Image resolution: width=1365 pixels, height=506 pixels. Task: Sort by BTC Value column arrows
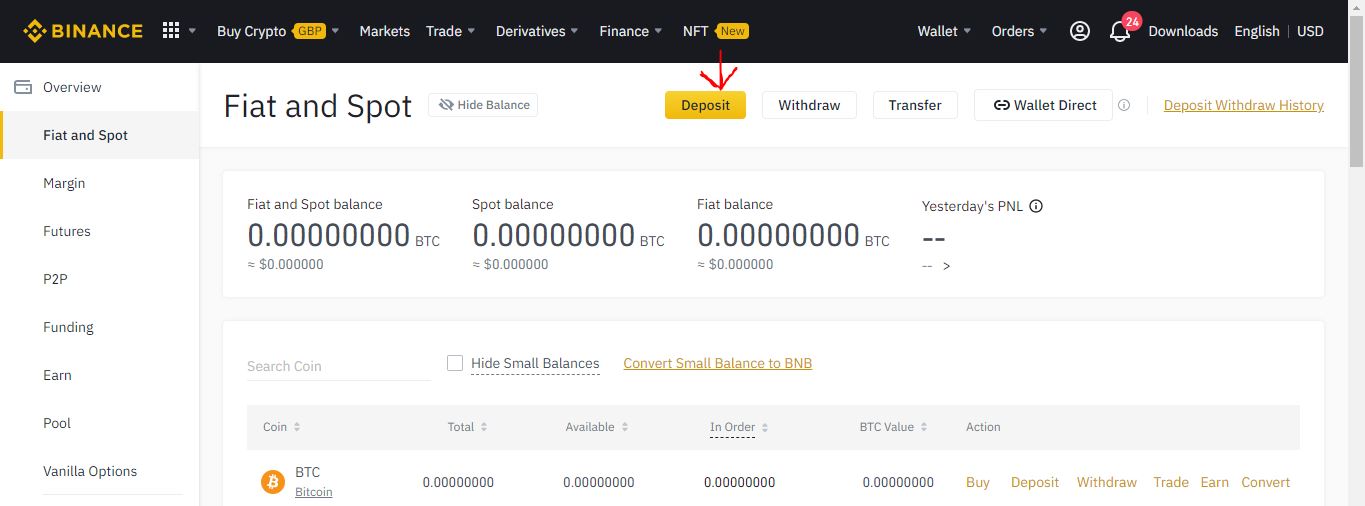tap(924, 427)
